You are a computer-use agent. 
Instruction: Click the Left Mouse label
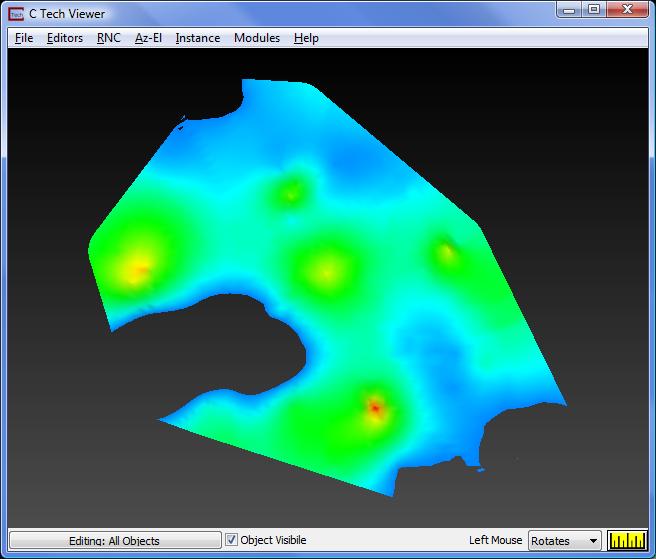coord(495,540)
